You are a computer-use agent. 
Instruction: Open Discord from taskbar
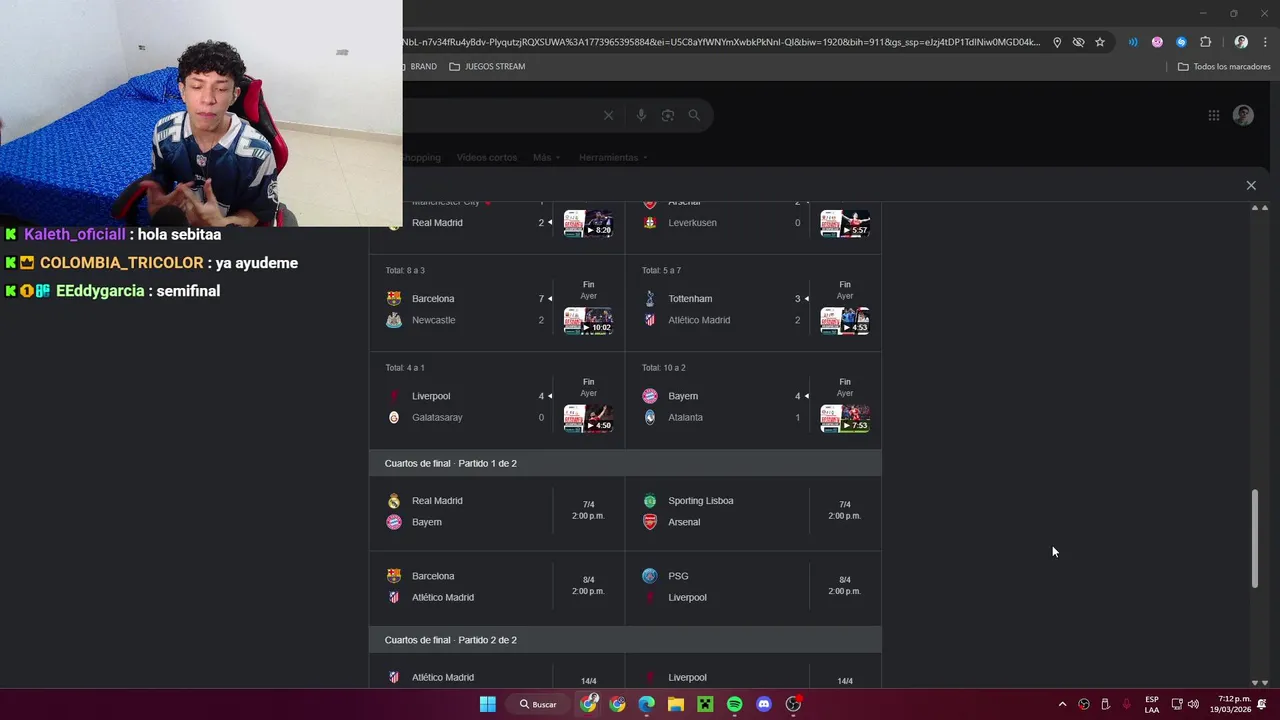(x=764, y=704)
